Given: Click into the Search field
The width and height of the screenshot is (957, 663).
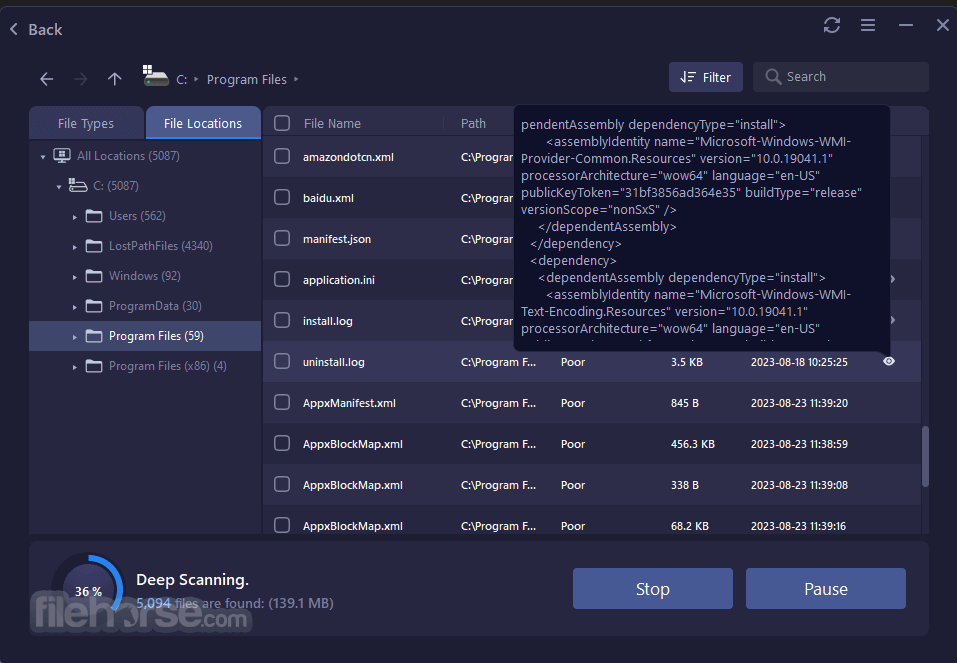Looking at the screenshot, I should [x=841, y=77].
